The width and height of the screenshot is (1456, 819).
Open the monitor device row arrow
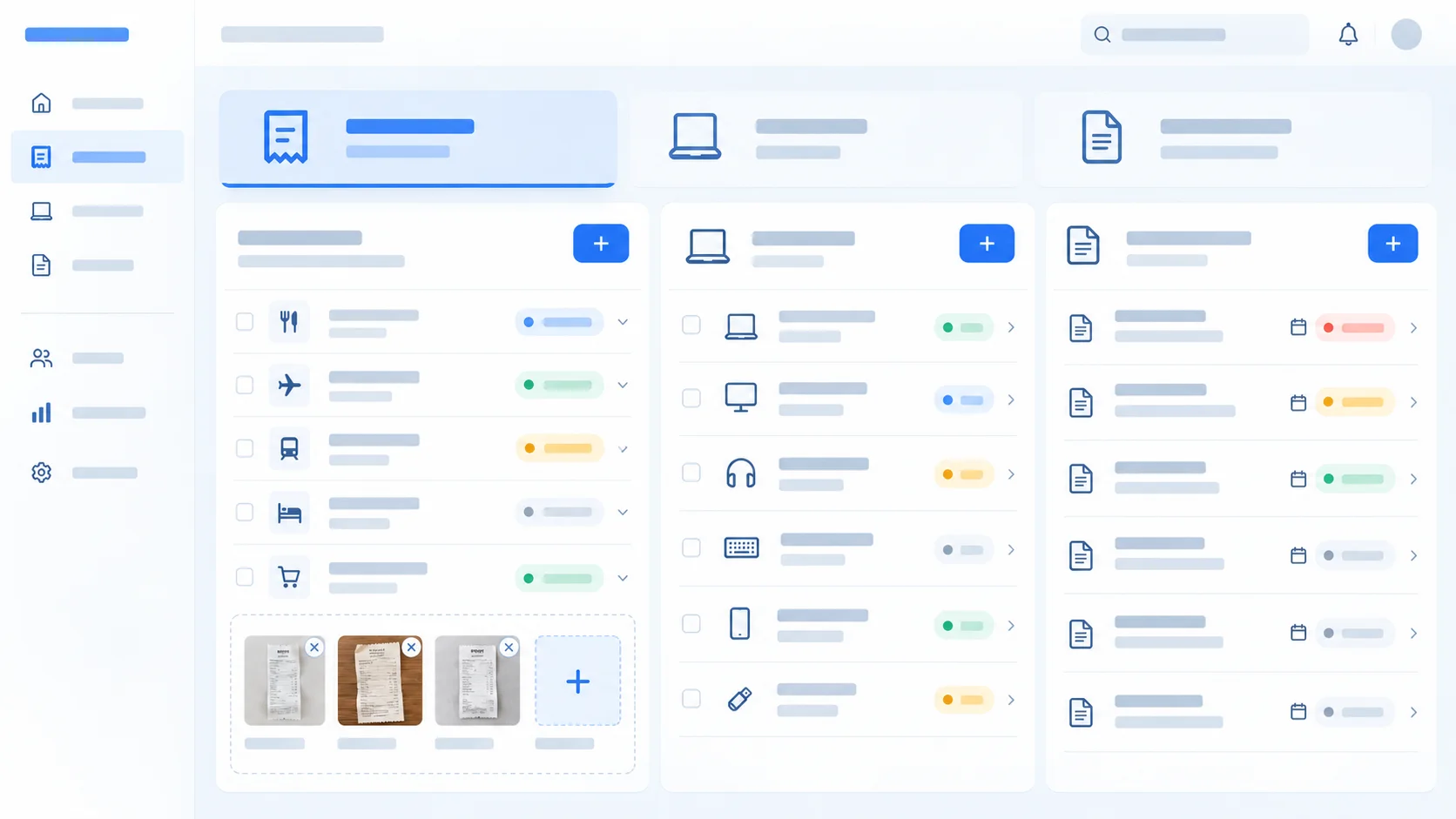pos(1011,399)
